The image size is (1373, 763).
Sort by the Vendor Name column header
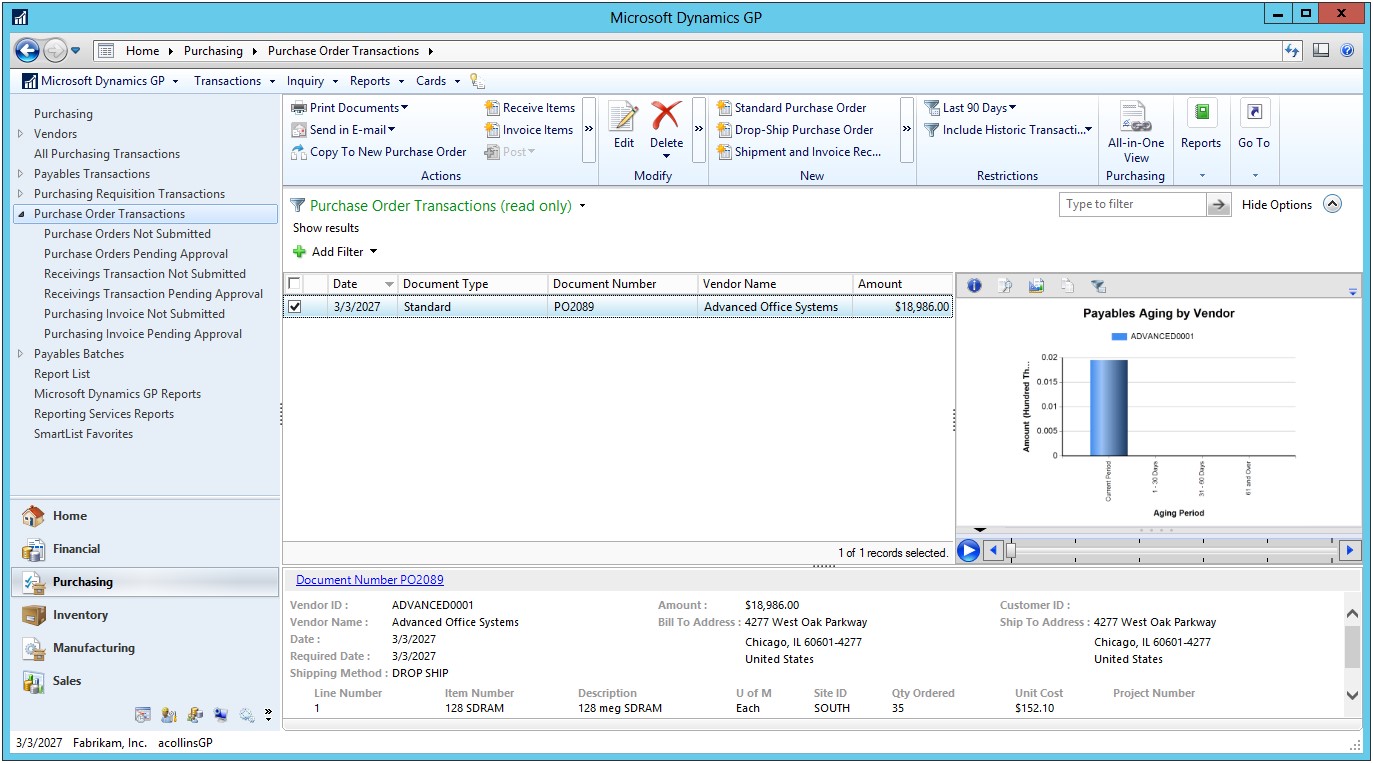tap(775, 284)
